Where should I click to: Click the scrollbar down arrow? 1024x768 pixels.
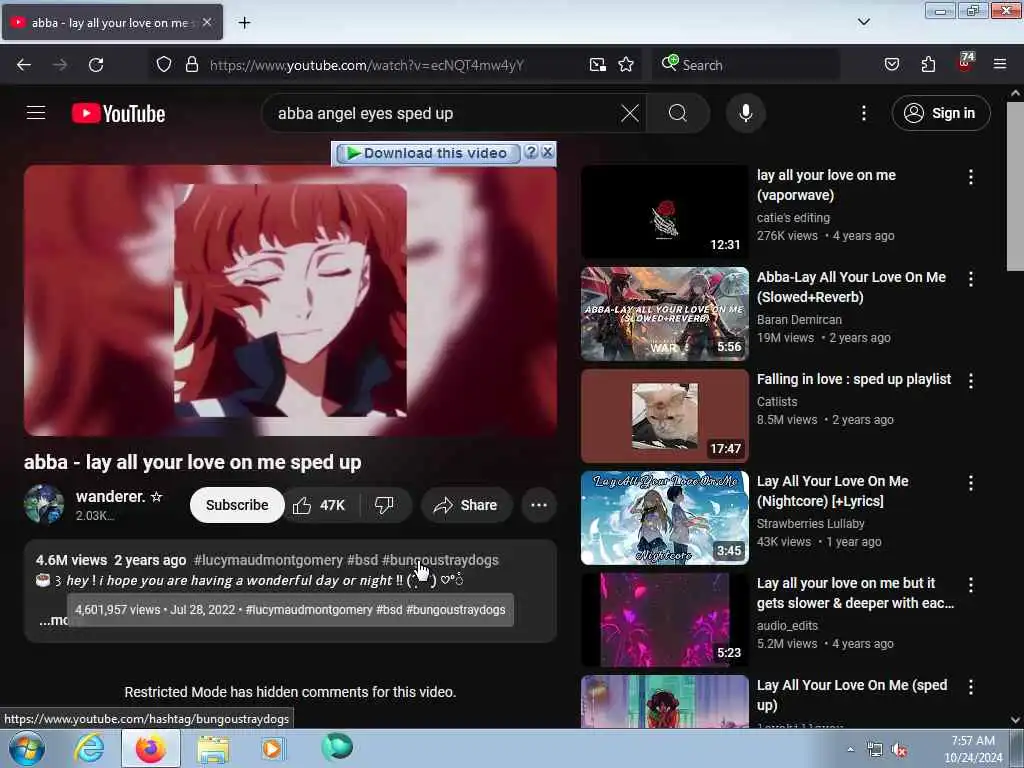point(1015,720)
